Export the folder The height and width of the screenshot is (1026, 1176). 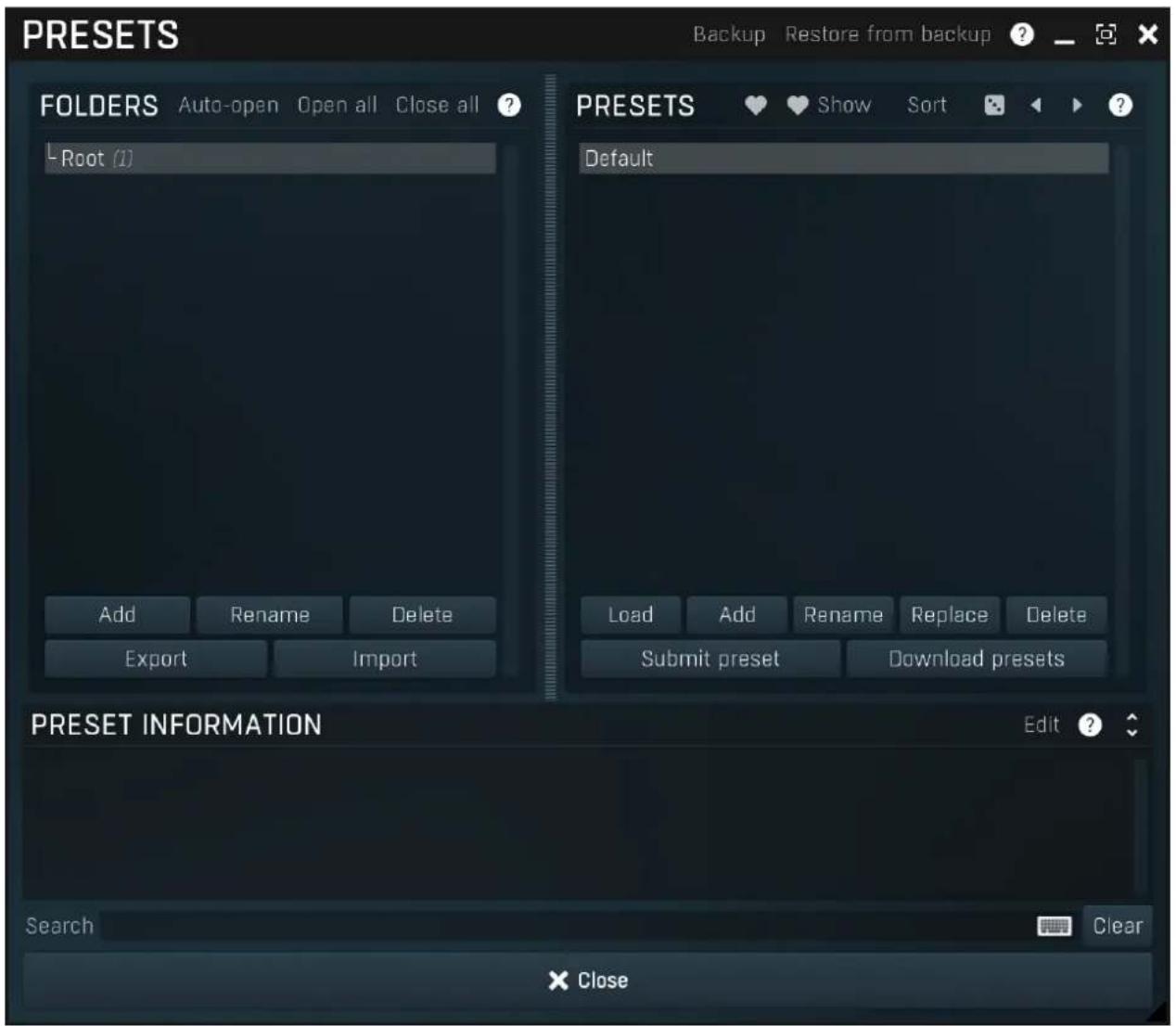point(156,659)
